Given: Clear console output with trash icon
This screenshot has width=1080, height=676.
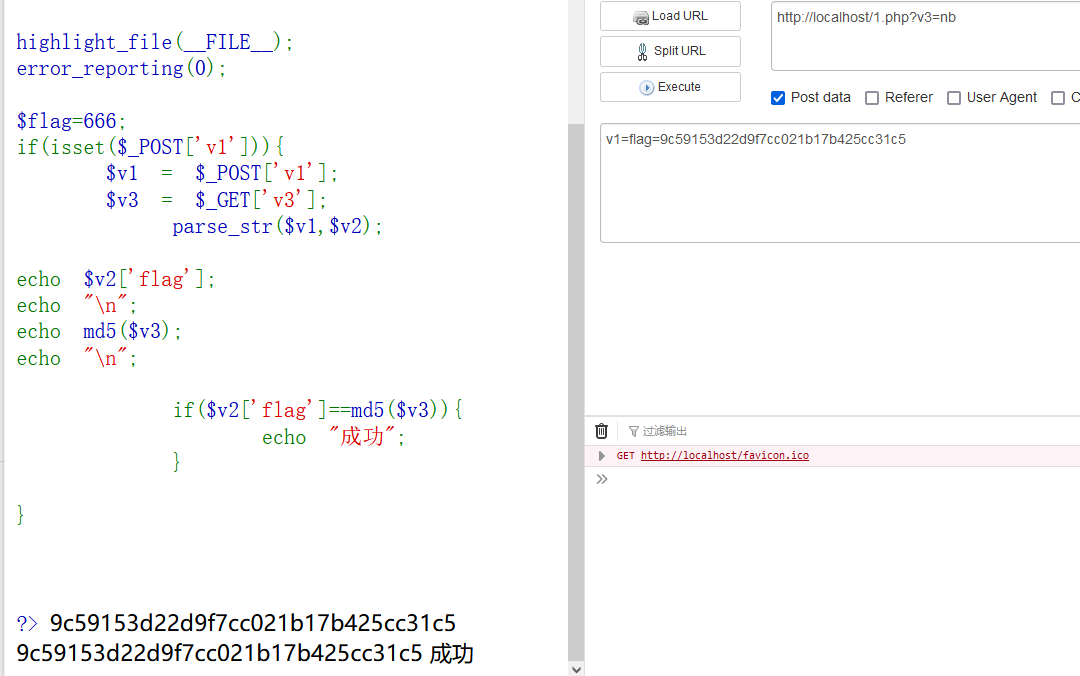Looking at the screenshot, I should point(601,431).
